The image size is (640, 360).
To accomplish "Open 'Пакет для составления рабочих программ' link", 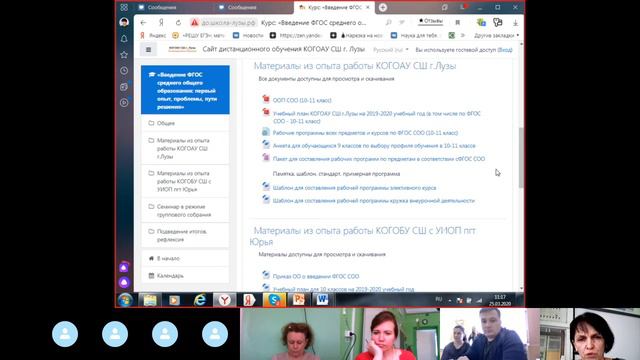I will click(379, 159).
